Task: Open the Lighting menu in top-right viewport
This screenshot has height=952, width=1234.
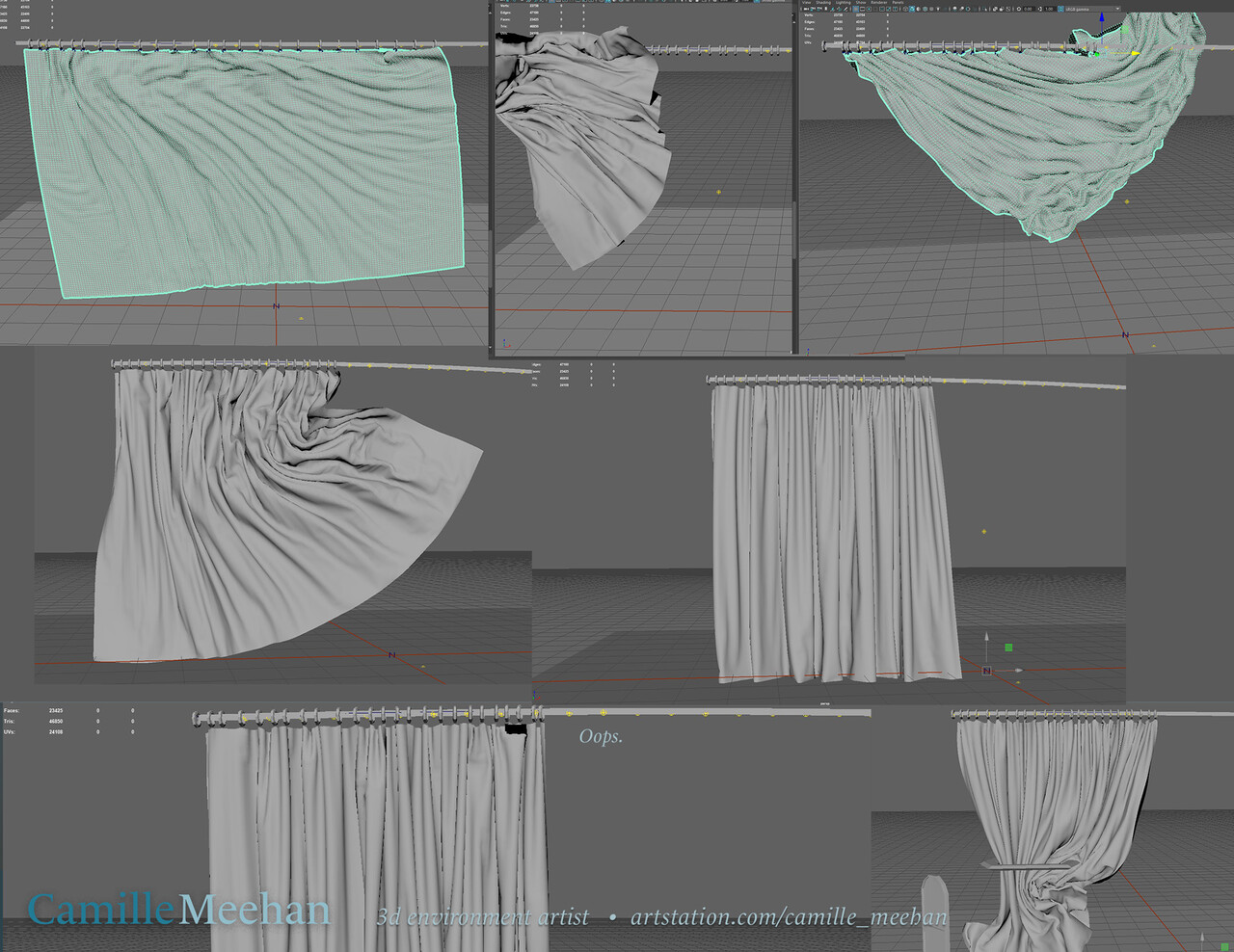Action: (844, 3)
